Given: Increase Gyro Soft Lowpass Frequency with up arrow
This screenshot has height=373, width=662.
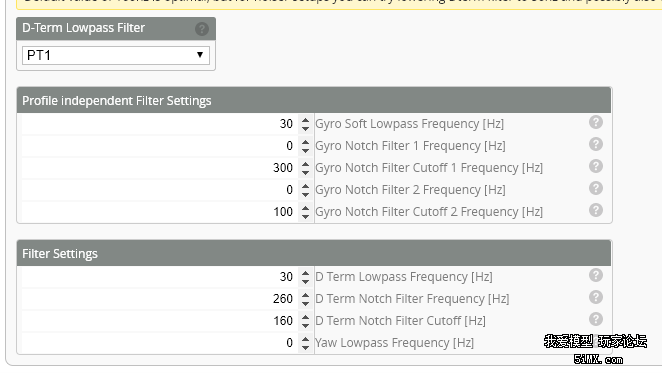Looking at the screenshot, I should pos(305,120).
